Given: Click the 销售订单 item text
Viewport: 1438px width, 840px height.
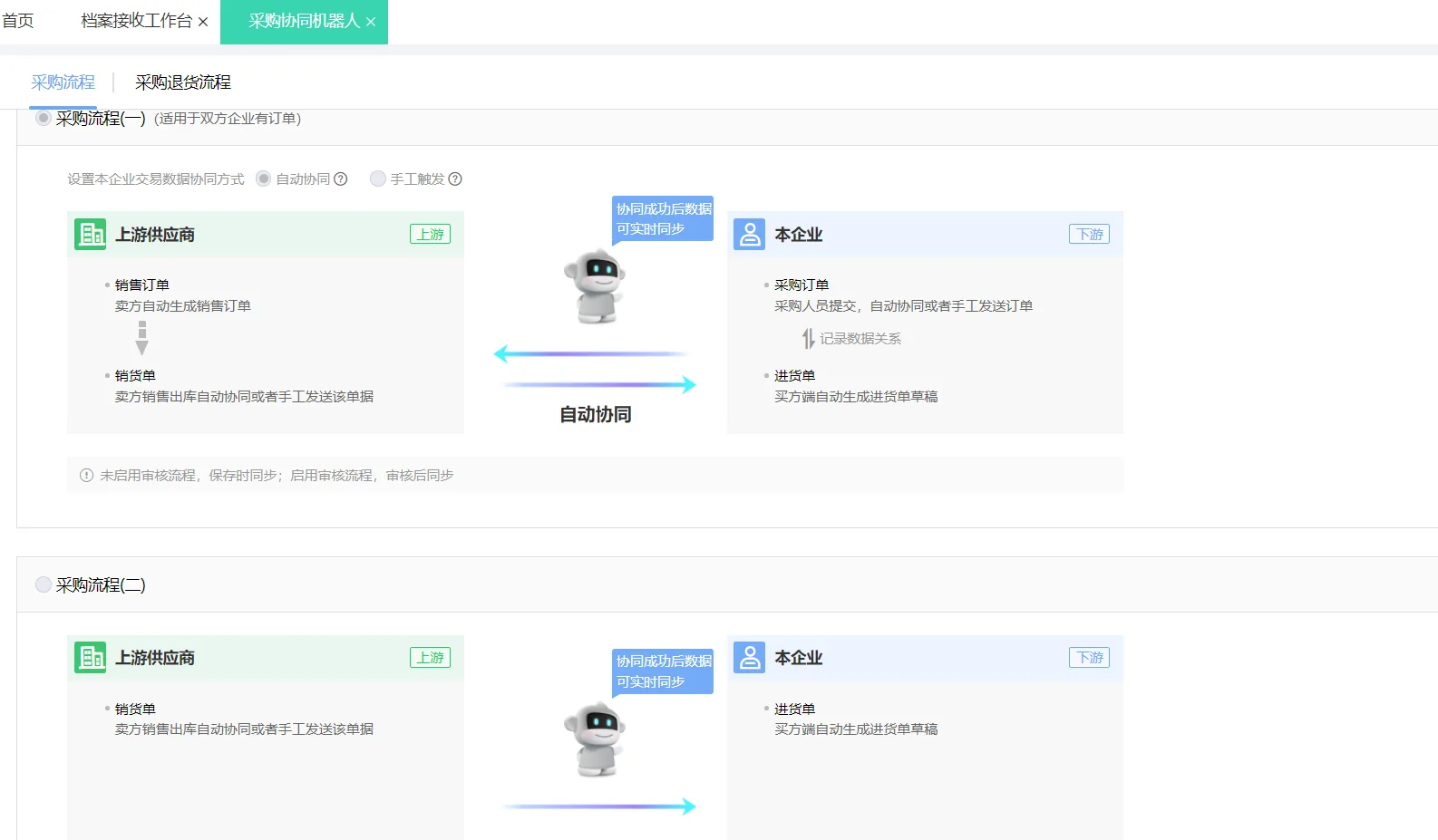Looking at the screenshot, I should (x=142, y=285).
